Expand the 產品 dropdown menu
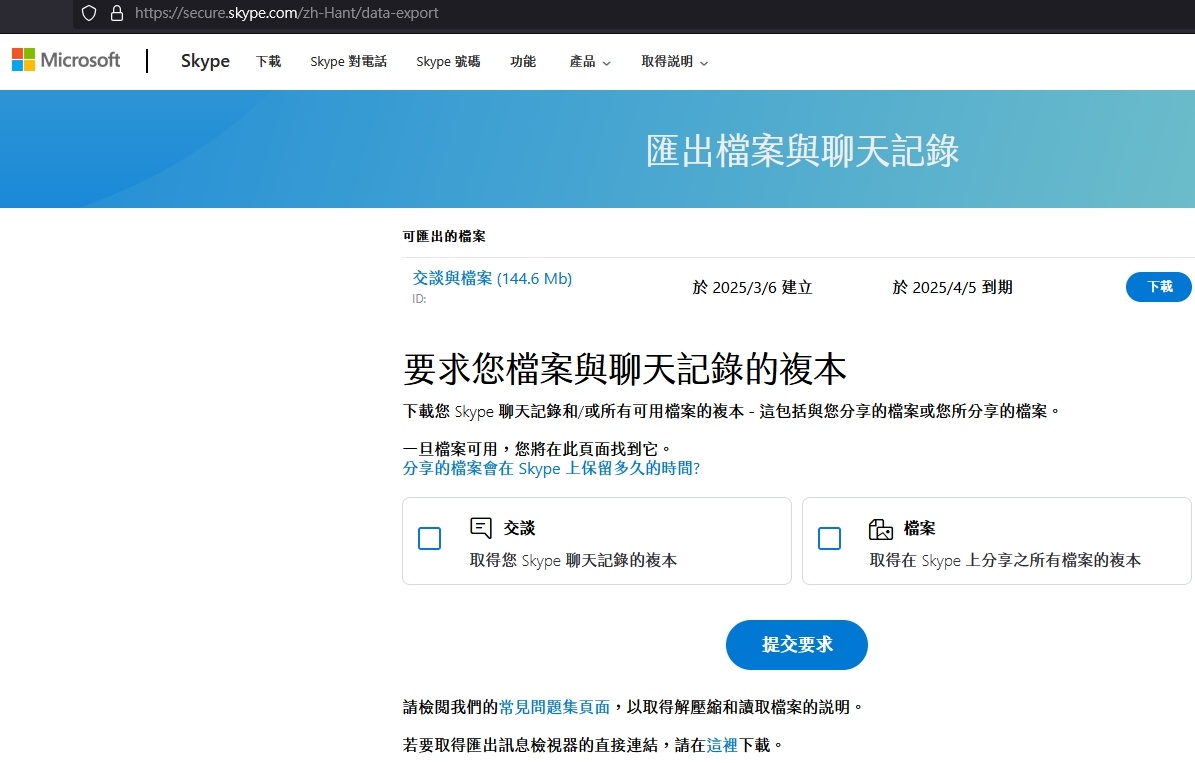The image size is (1195, 763). (590, 62)
